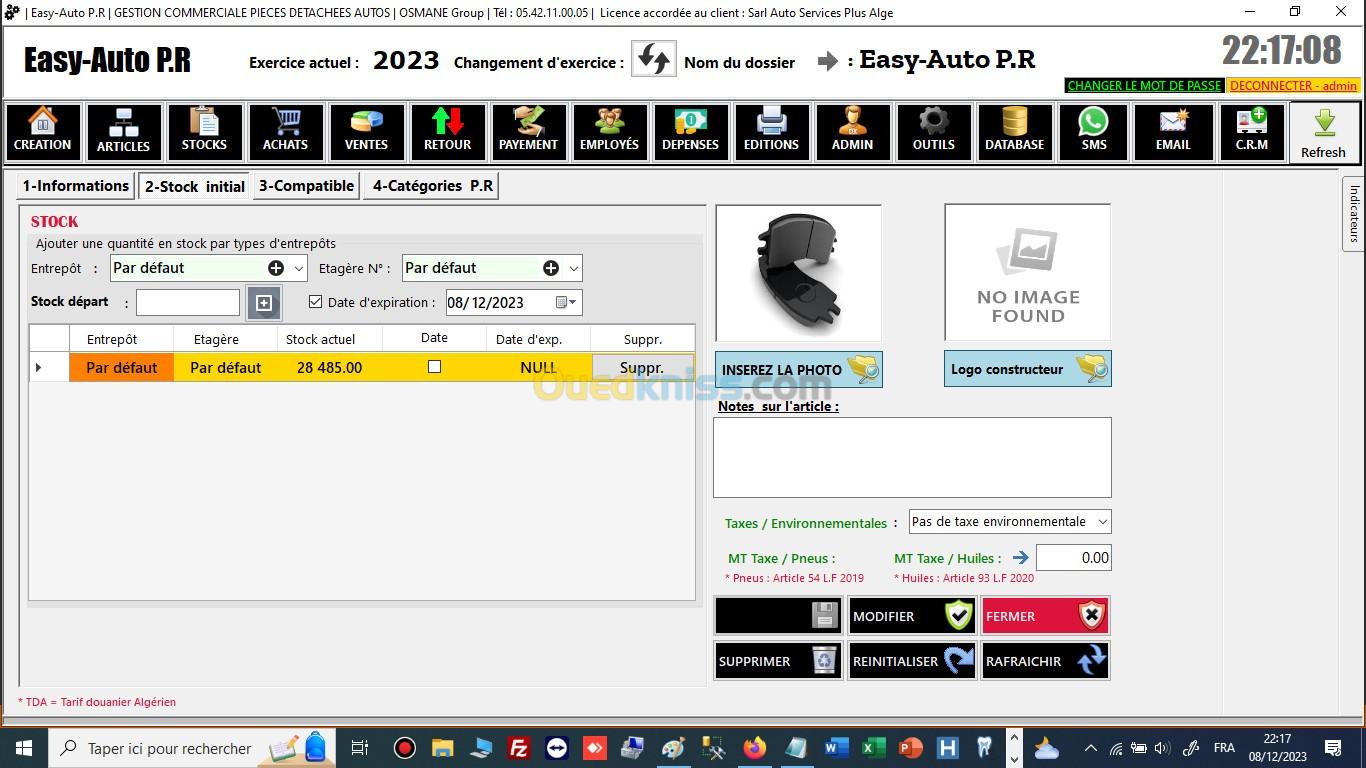Open the ACHATS shopping cart module
Screen dimensions: 1366x768
(x=285, y=132)
